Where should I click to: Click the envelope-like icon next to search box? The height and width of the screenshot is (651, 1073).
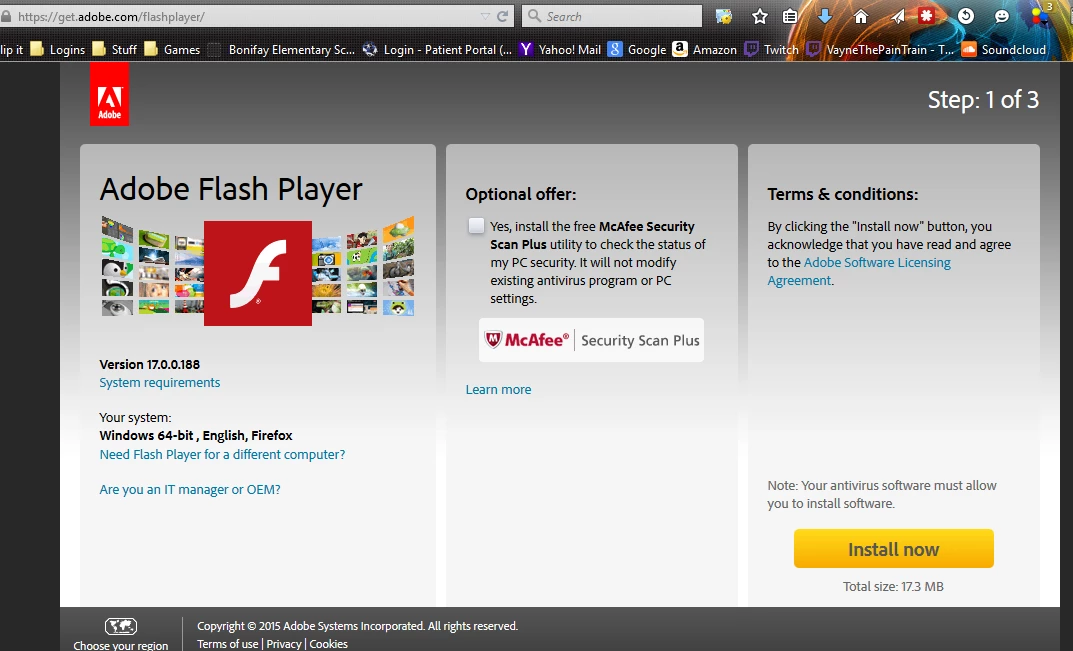click(724, 16)
